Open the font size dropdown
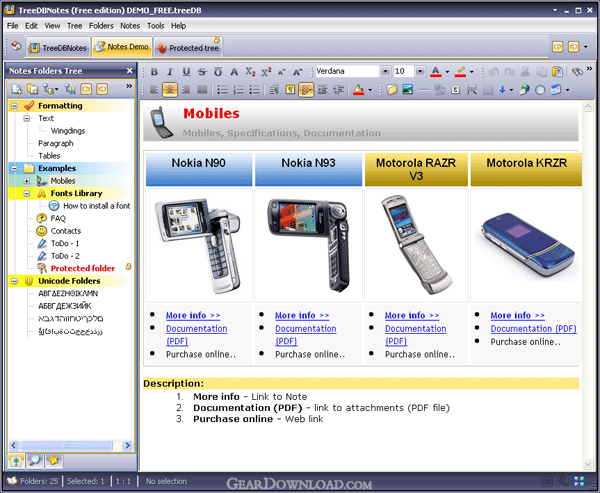Screen dimensions: 600x493 (420, 71)
